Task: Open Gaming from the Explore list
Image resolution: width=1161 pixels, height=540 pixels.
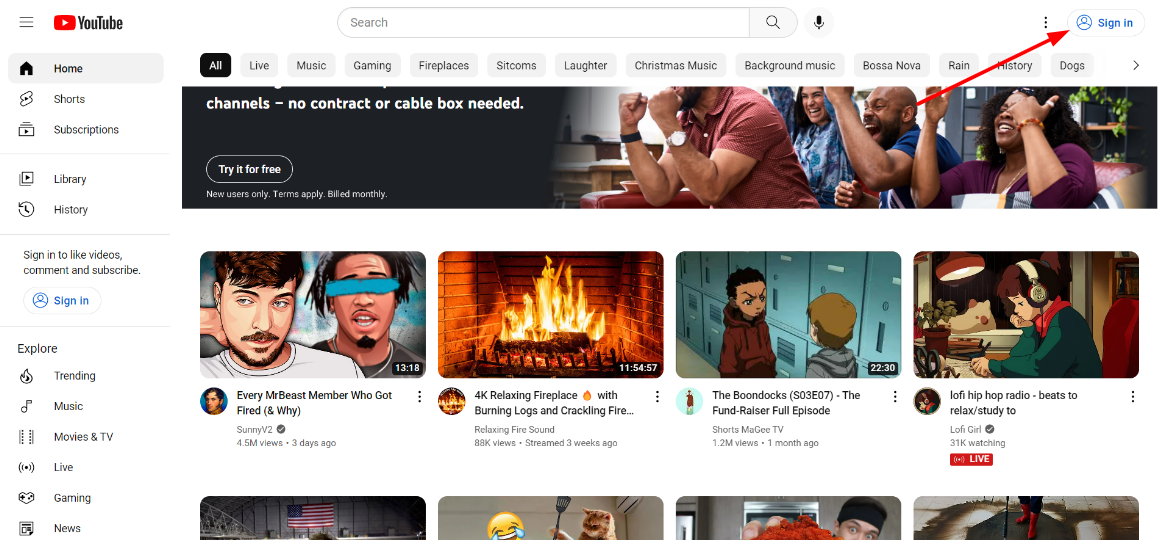Action: click(72, 498)
